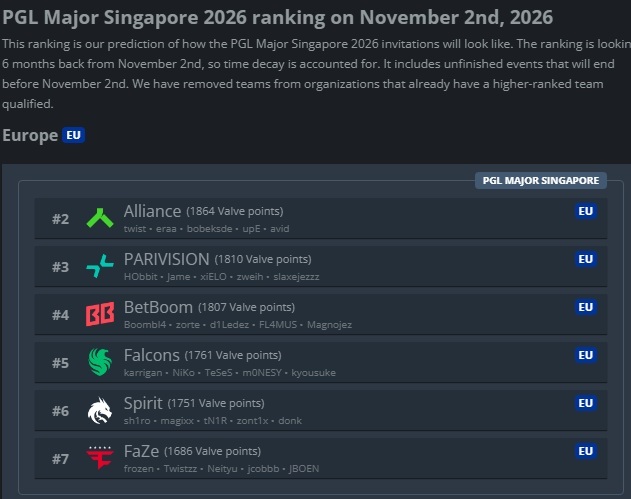
Task: Open the PARIVISION team name link
Action: click(166, 259)
